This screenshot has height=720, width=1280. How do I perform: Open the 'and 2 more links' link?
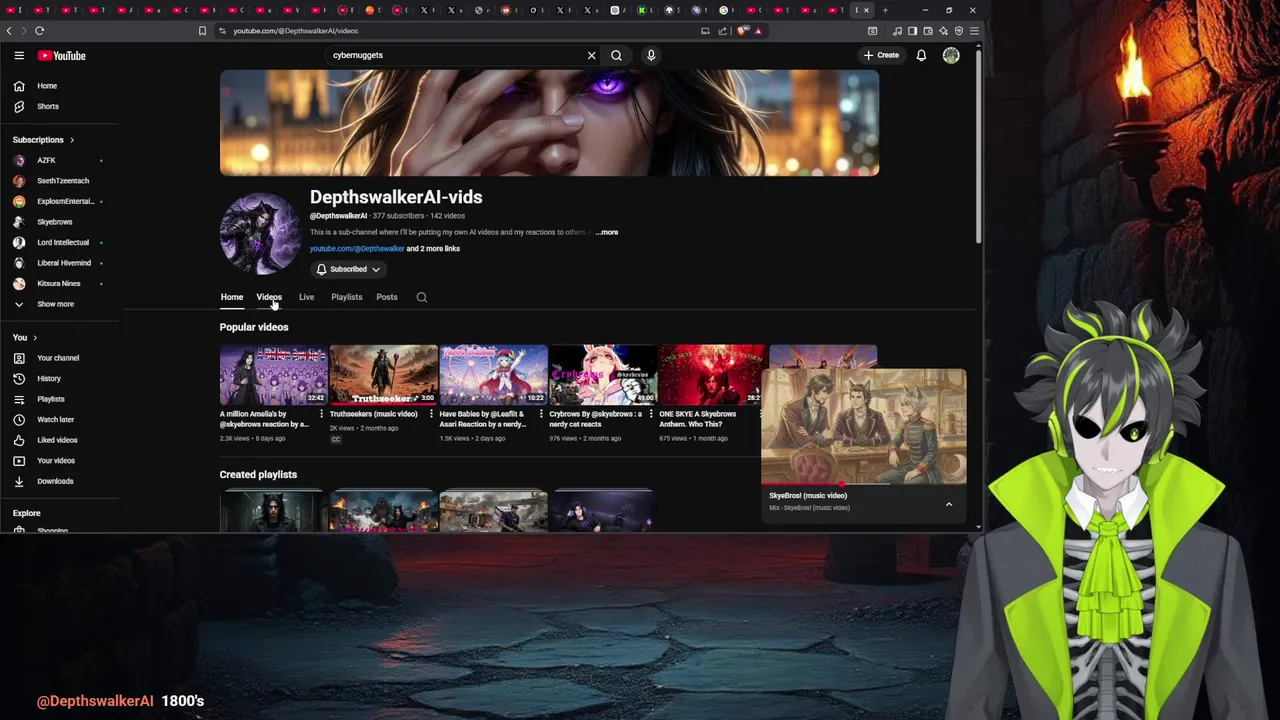pyautogui.click(x=433, y=249)
